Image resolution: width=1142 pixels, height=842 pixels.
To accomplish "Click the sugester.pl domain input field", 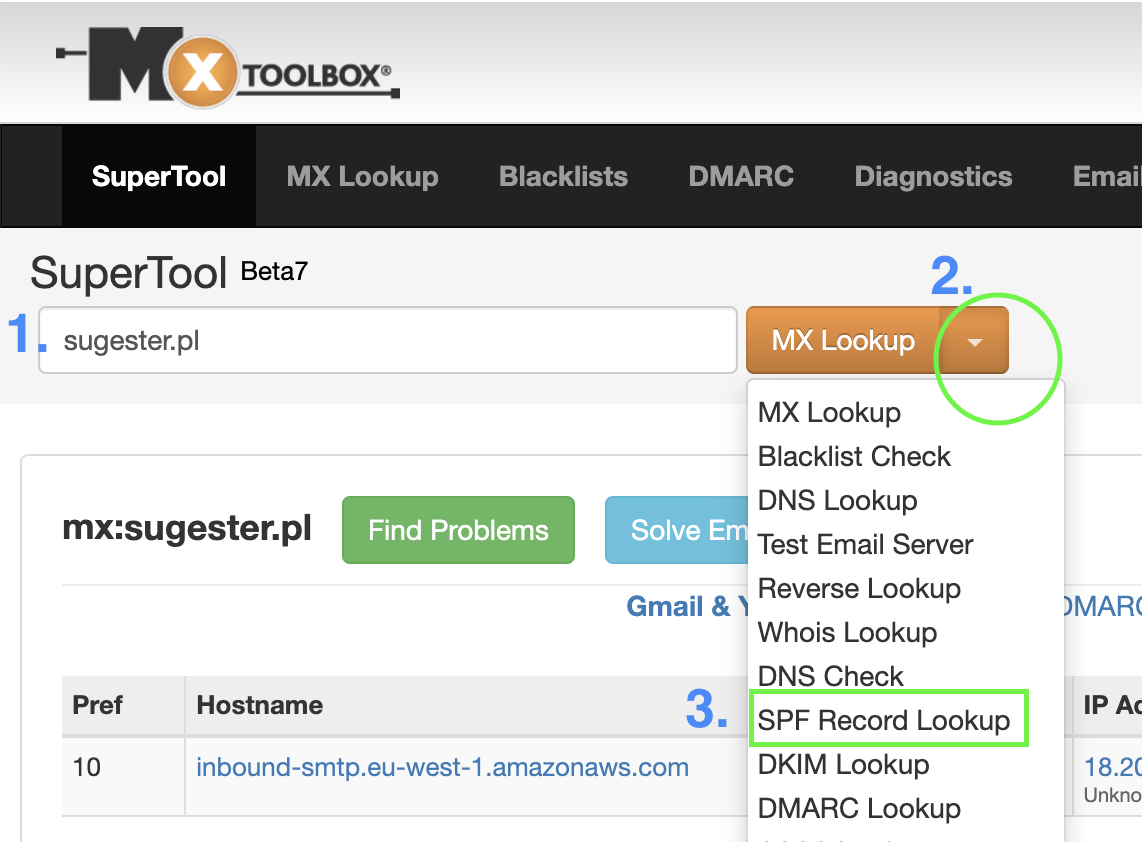I will (x=387, y=340).
